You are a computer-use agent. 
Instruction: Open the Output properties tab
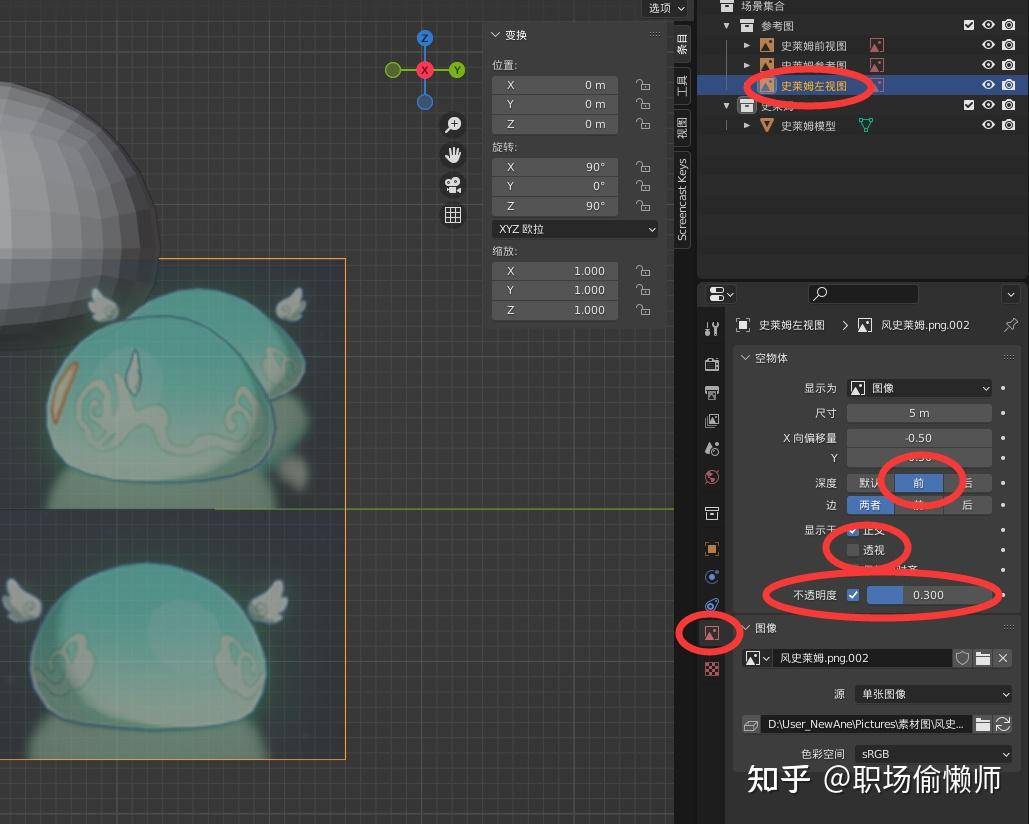[x=712, y=392]
